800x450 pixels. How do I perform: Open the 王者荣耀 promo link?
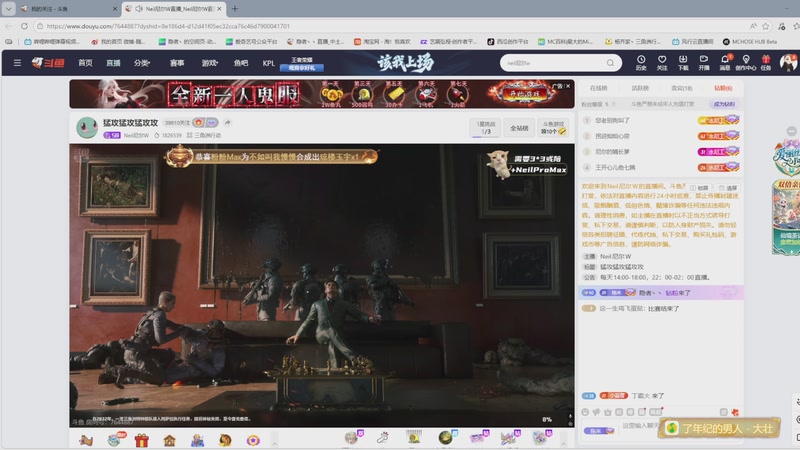pos(302,63)
